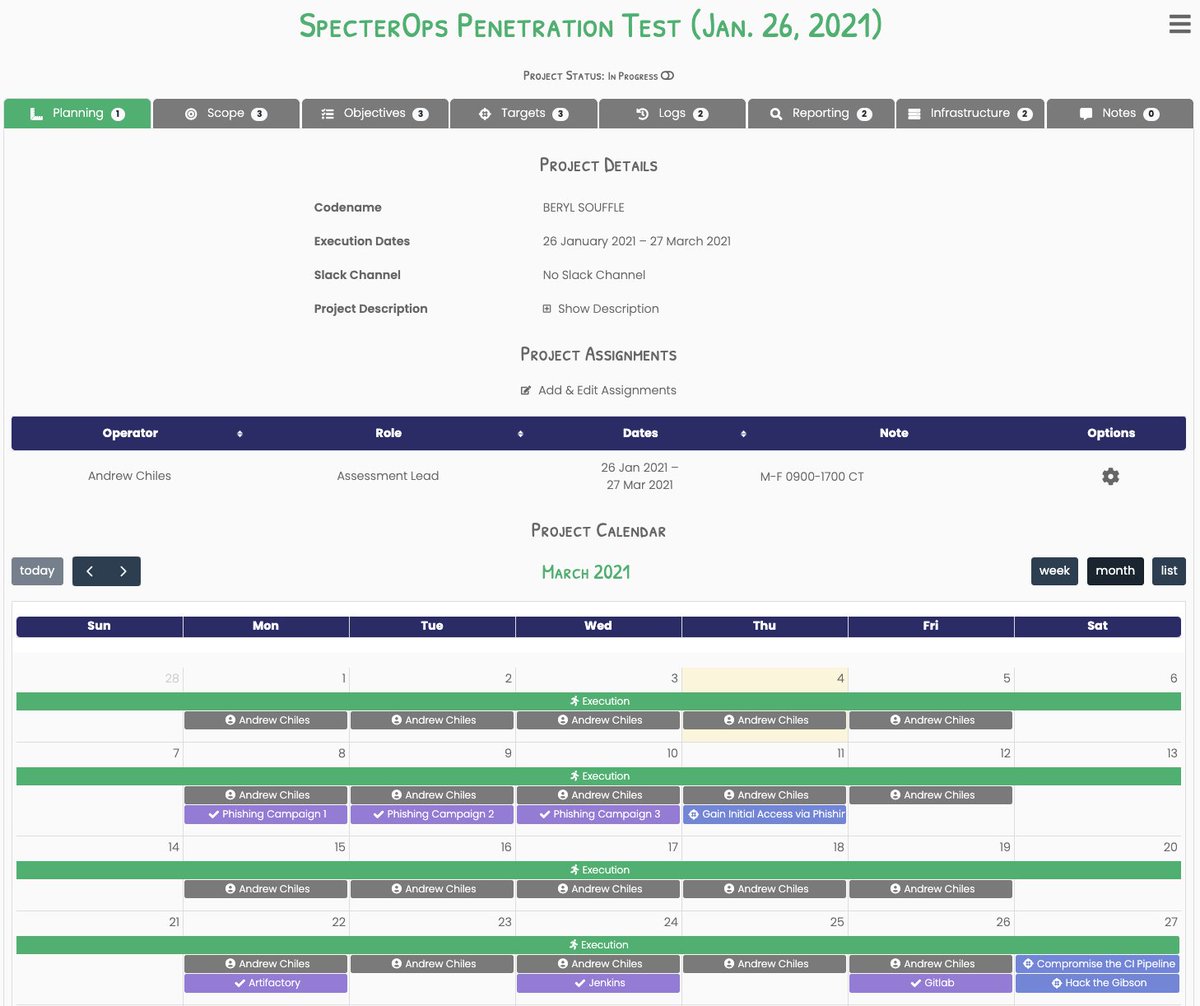Open the hamburger menu icon
Screen dimensions: 1200x1006
tap(1180, 26)
